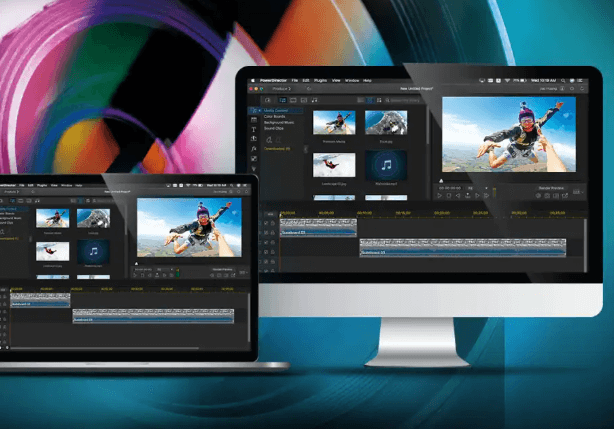Select the video-only filter icon on monitor
614x429 pixels.
[293, 100]
